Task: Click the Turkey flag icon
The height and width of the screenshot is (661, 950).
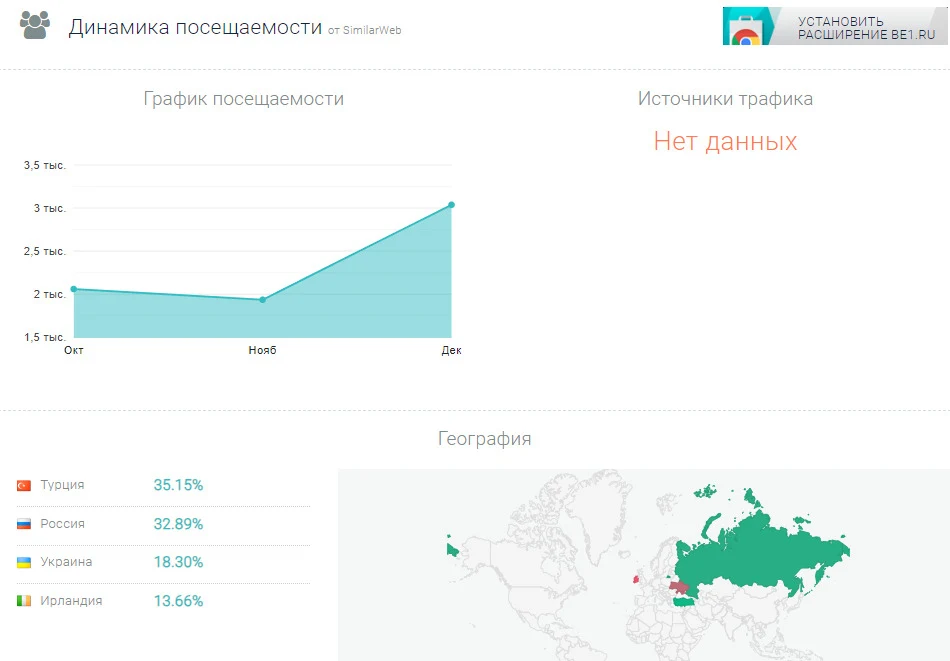Action: 24,485
